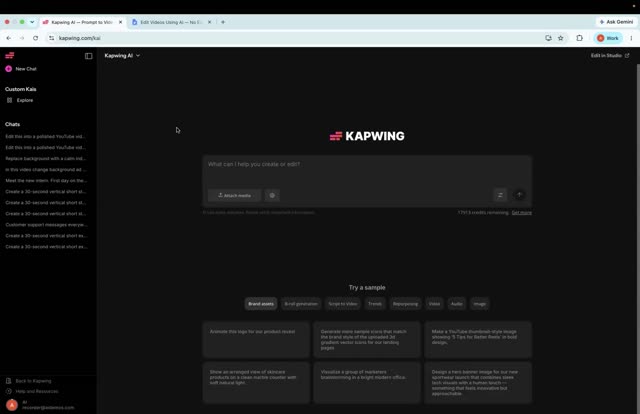Open the Chrome three-dot menu
Screen dimensions: 640x414
631,38
